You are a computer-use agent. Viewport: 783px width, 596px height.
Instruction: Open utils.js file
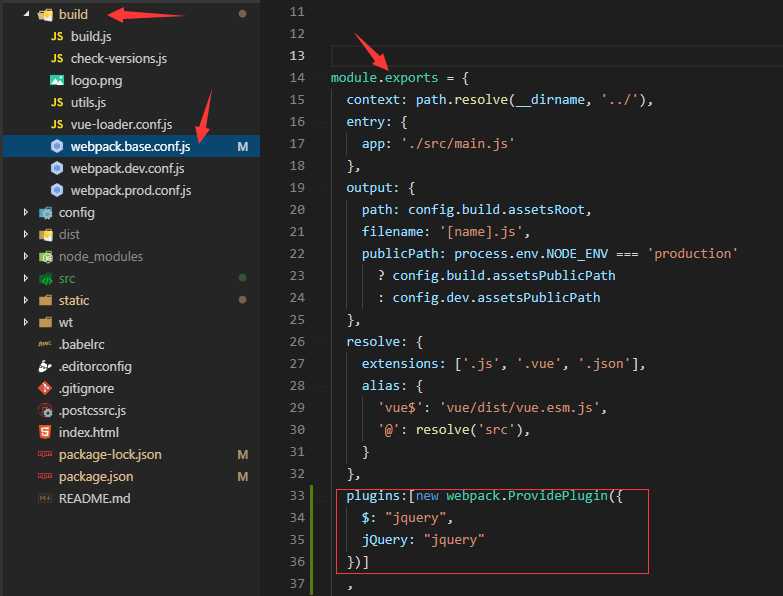[x=88, y=102]
